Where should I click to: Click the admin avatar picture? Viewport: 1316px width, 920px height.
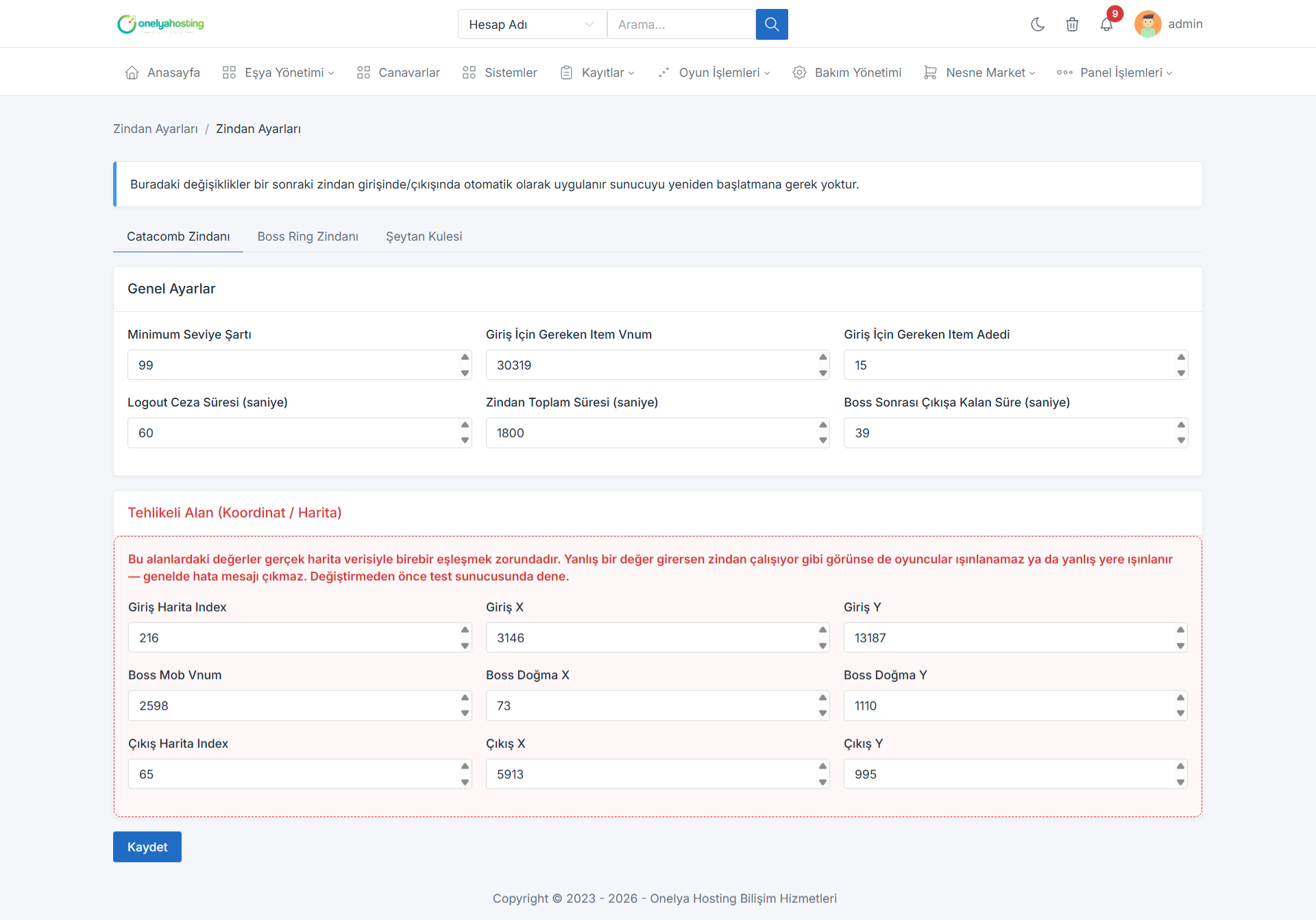pos(1147,24)
